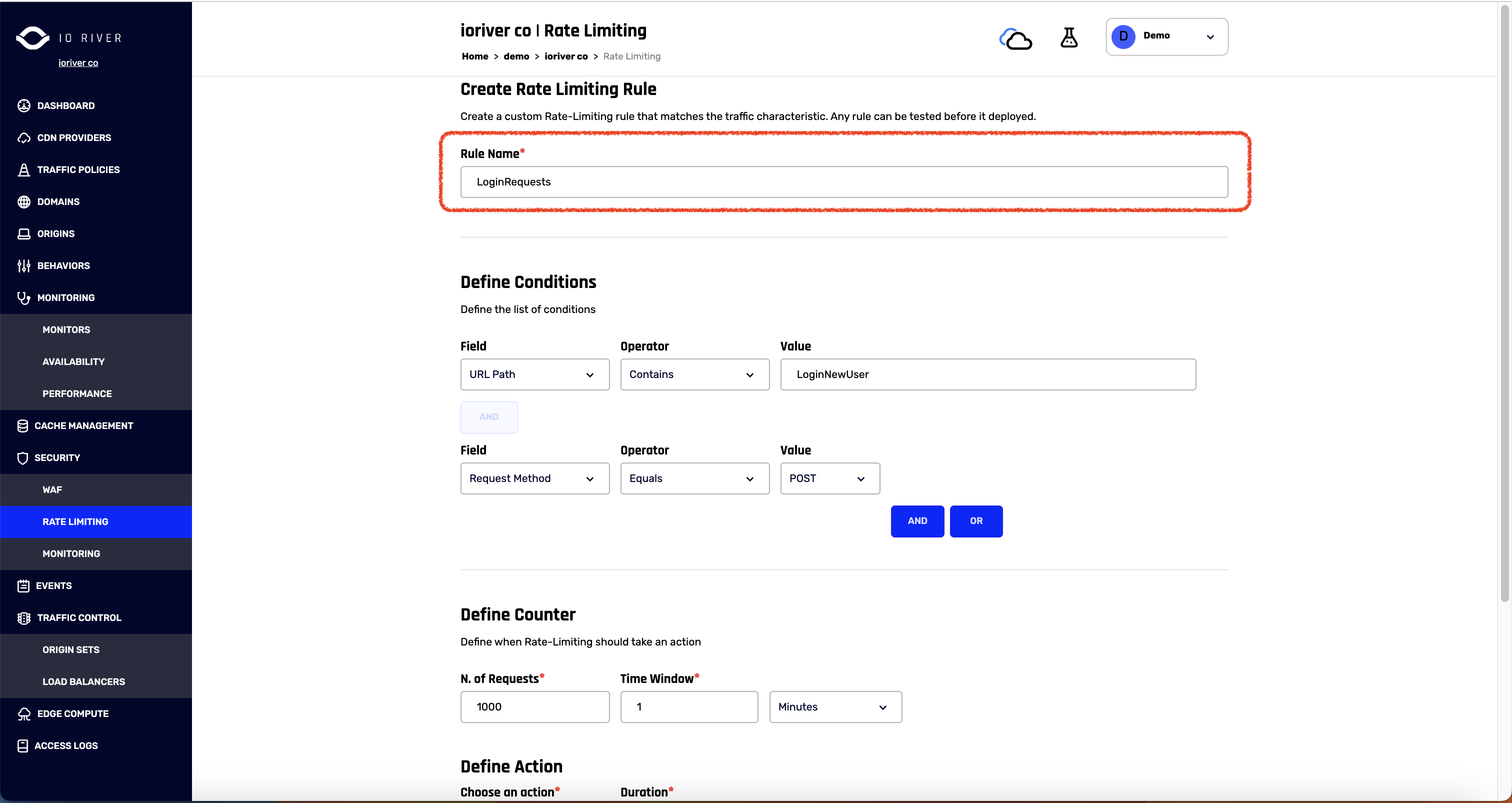Expand the Minutes time unit dropdown
Viewport: 1512px width, 803px height.
click(834, 706)
